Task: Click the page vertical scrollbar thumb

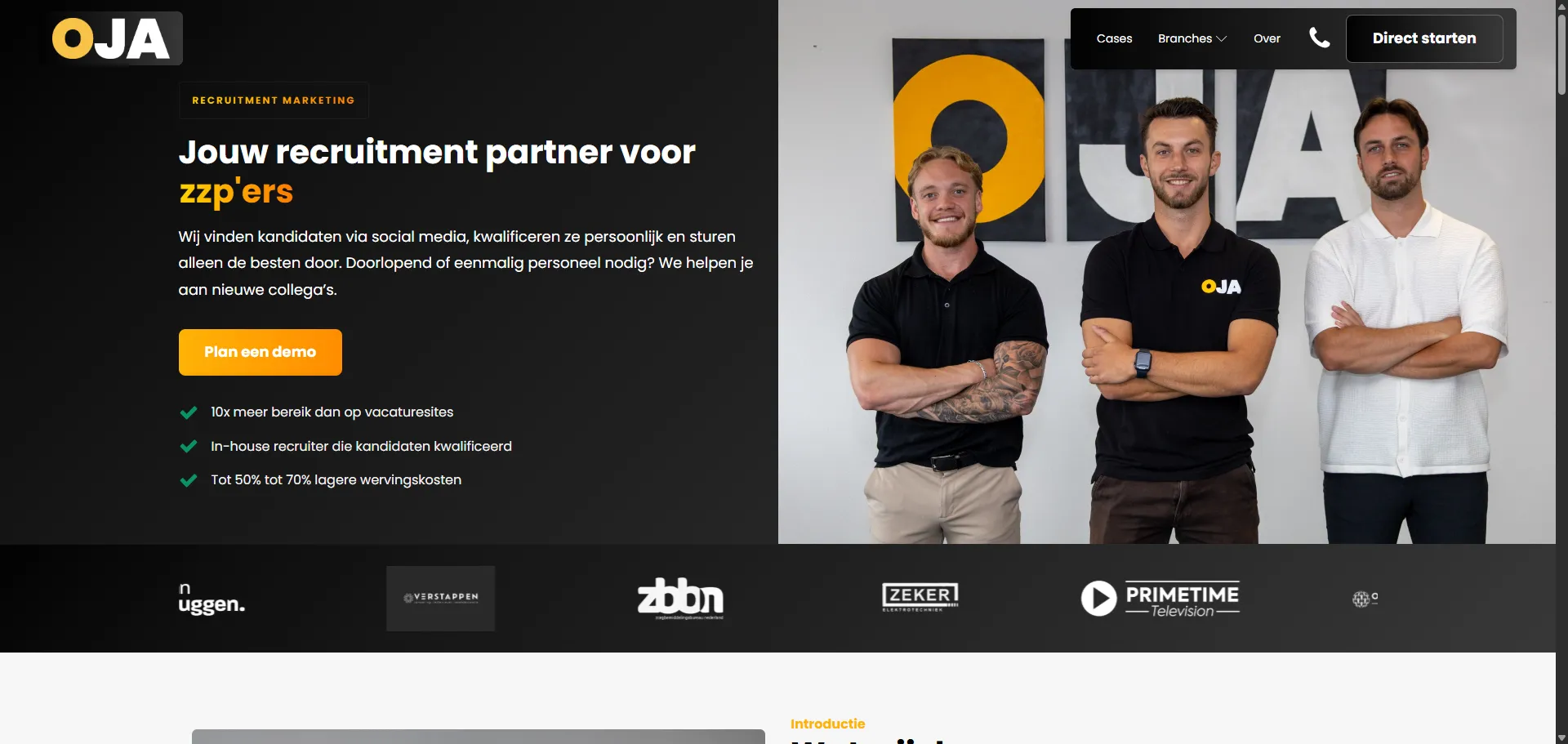Action: coord(1561,53)
